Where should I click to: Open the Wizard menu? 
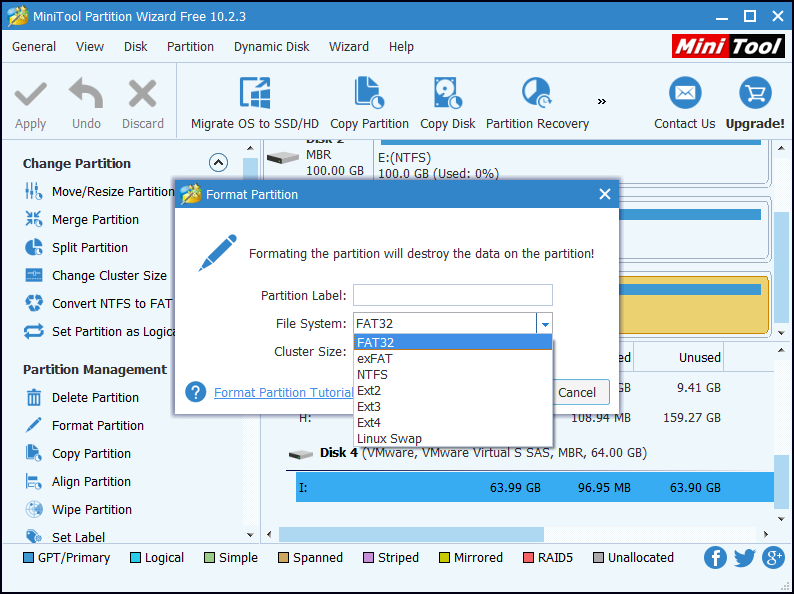(349, 47)
